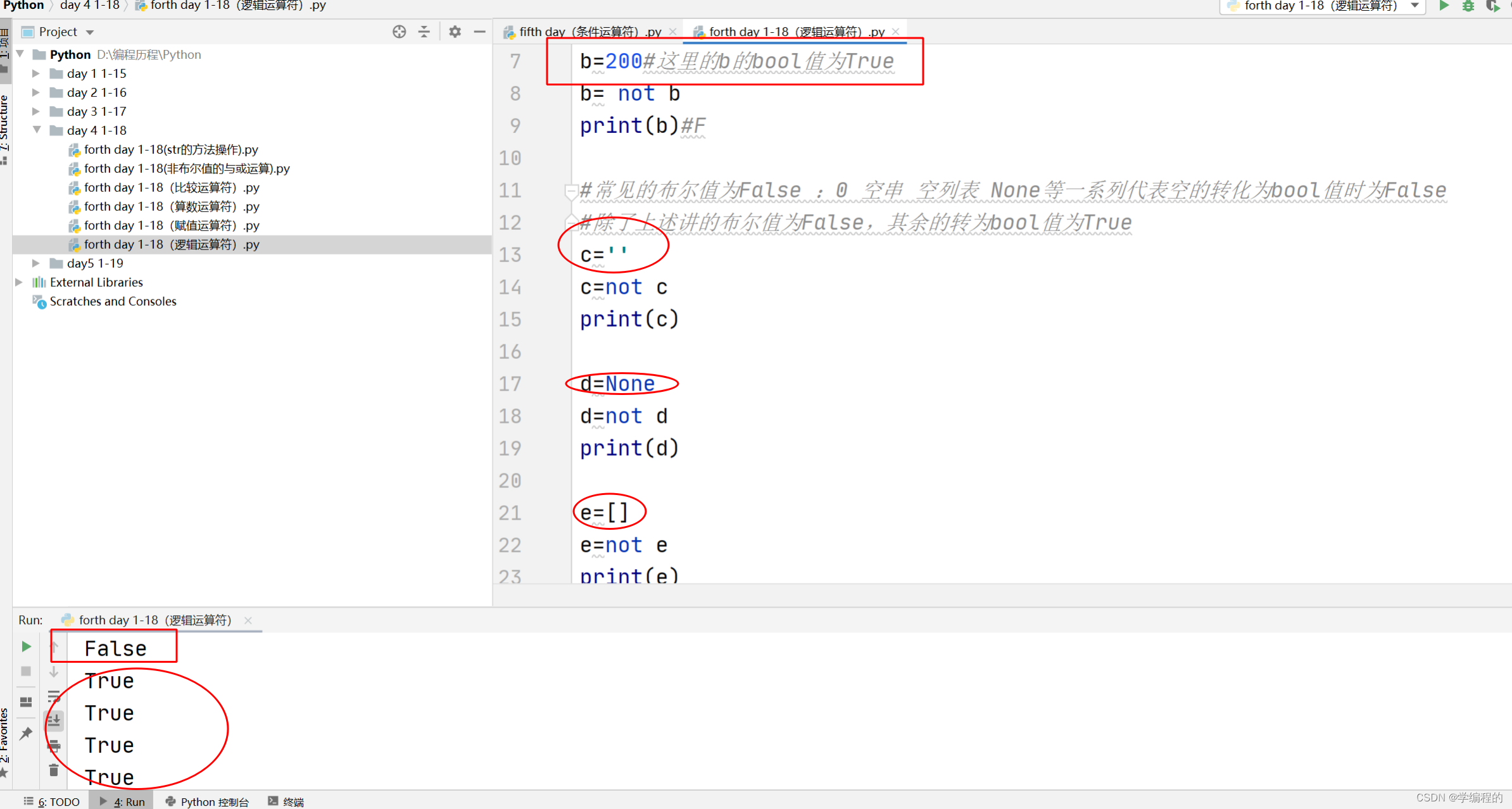This screenshot has height=809, width=1512.
Task: Click line number 17 in gutter
Action: pos(510,384)
